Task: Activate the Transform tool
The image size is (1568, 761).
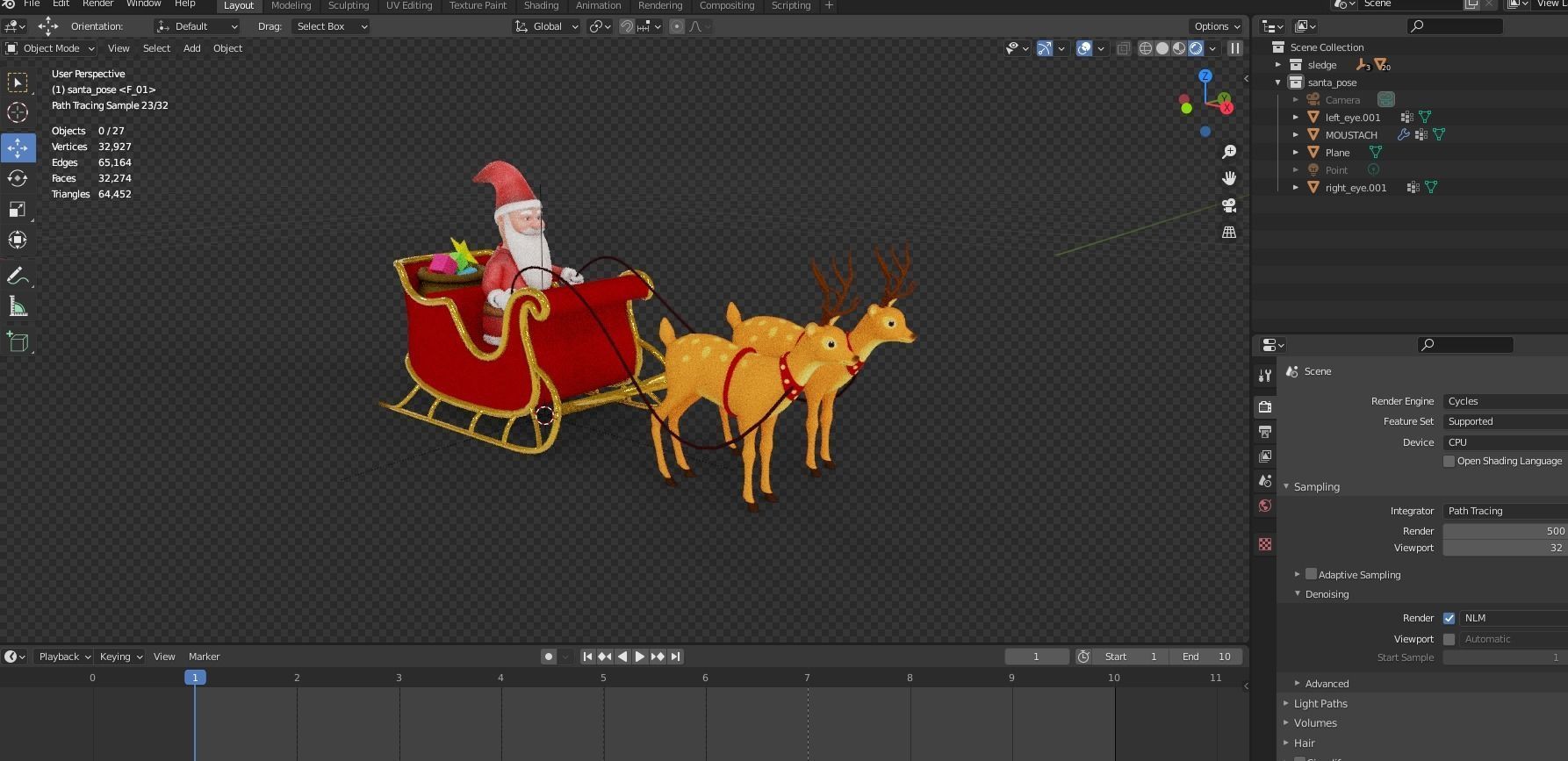Action: tap(18, 240)
